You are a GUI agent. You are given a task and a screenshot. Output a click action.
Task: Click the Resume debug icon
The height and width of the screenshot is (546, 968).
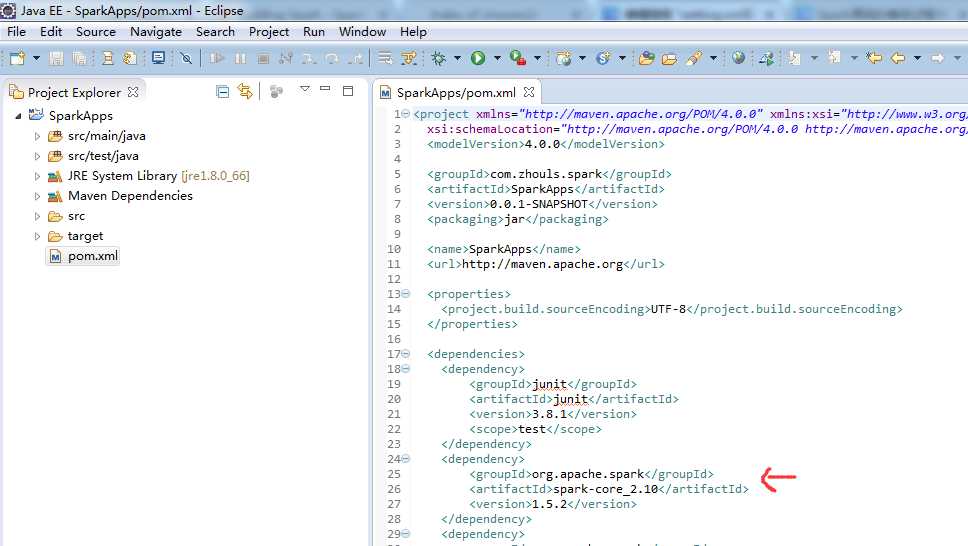[217, 58]
